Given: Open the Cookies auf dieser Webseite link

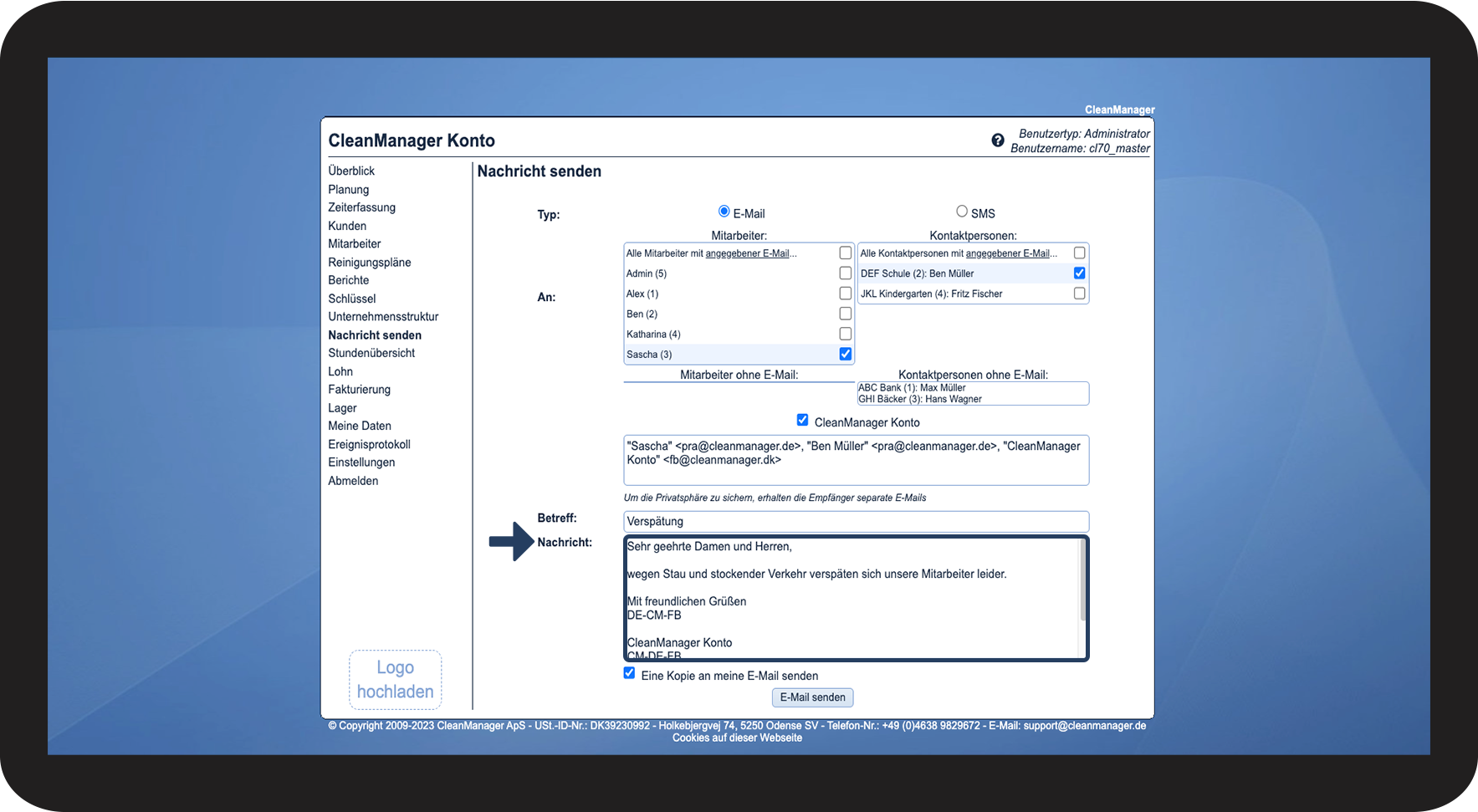Looking at the screenshot, I should click(737, 738).
